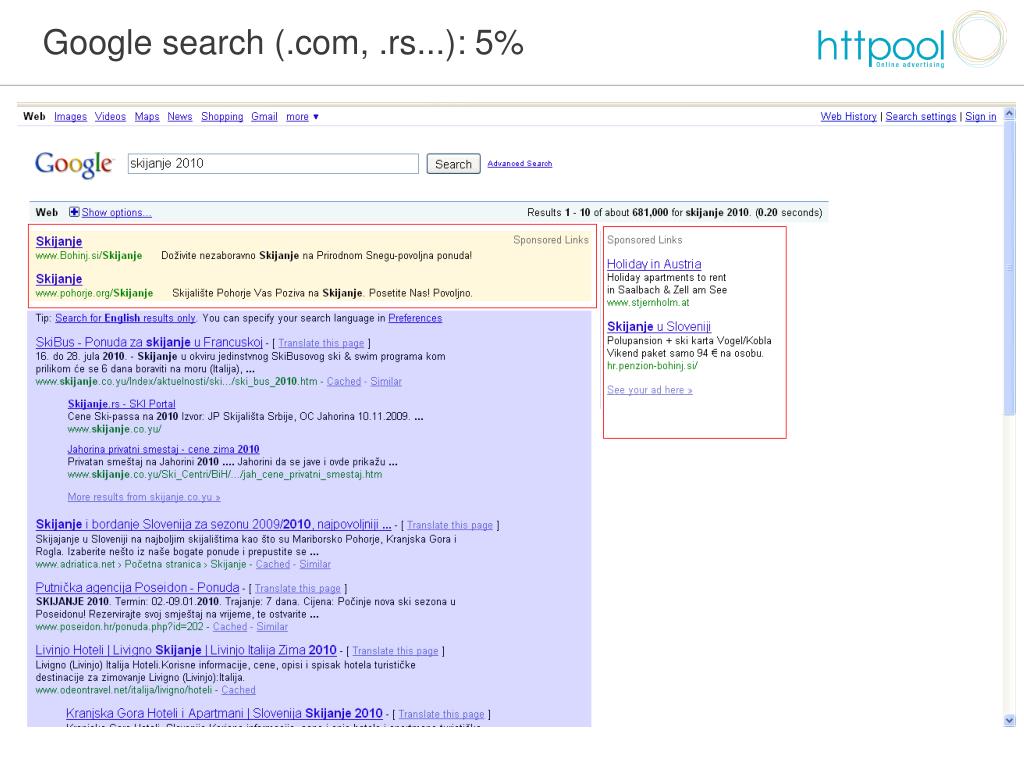
Task: Open Web History link
Action: (848, 116)
